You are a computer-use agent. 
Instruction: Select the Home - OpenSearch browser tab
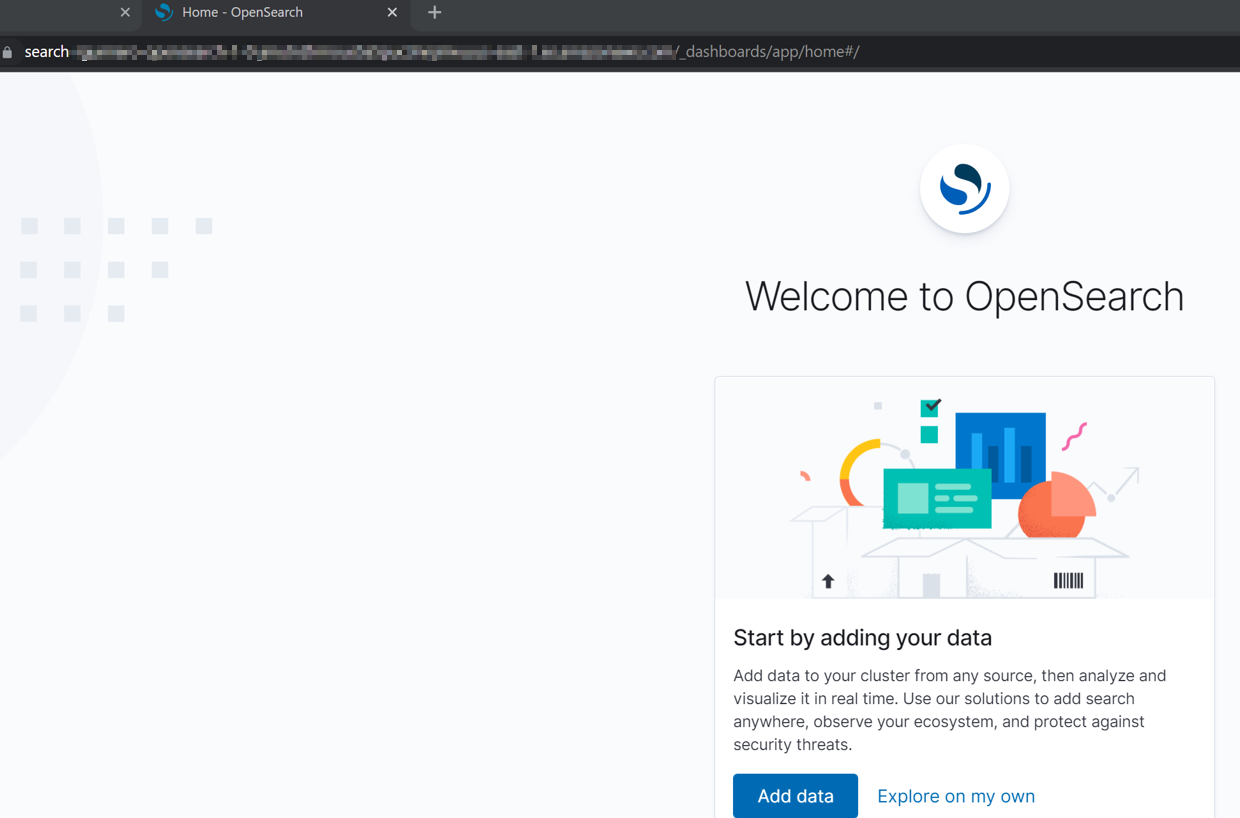[276, 13]
